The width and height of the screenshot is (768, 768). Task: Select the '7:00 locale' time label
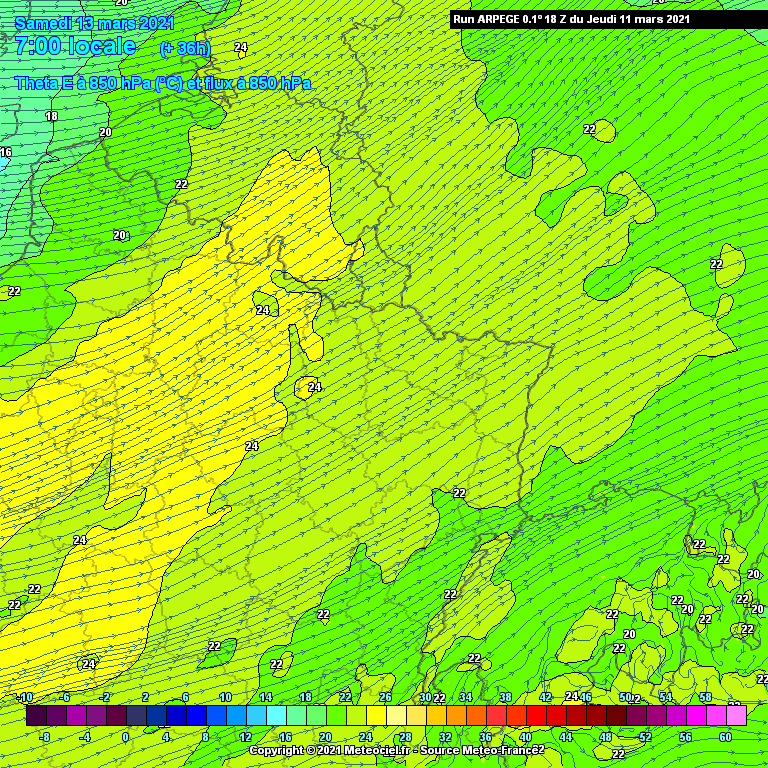76,46
